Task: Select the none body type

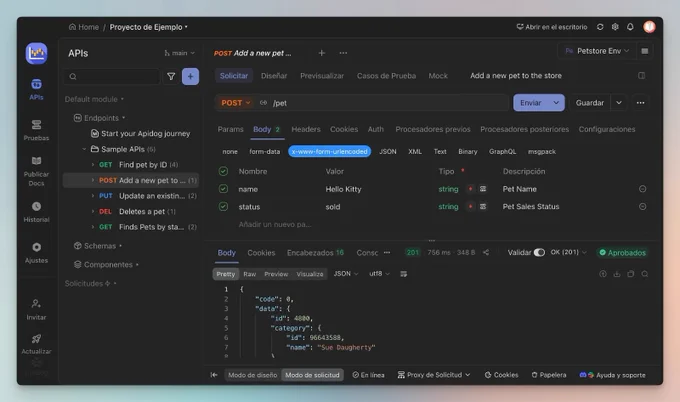Action: (230, 151)
